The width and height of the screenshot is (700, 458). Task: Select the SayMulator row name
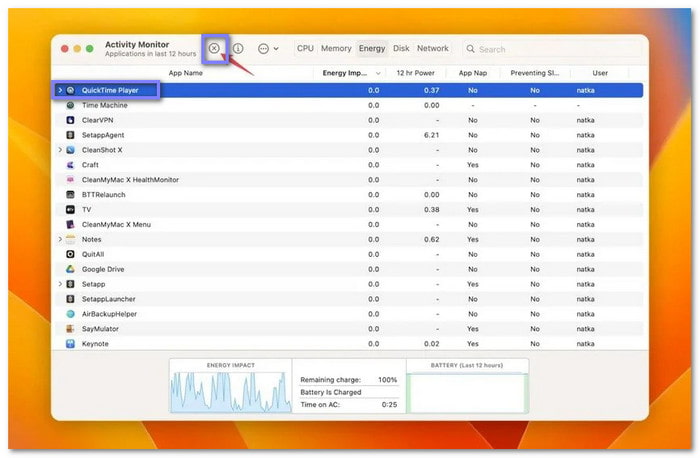point(100,329)
